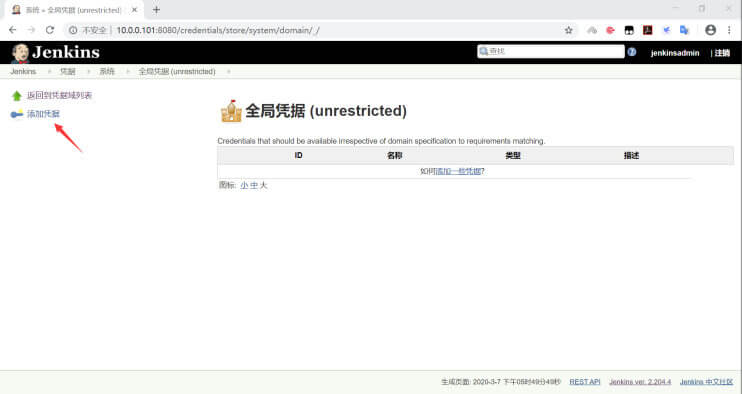Click the green up-arrow return icon

pos(17,96)
